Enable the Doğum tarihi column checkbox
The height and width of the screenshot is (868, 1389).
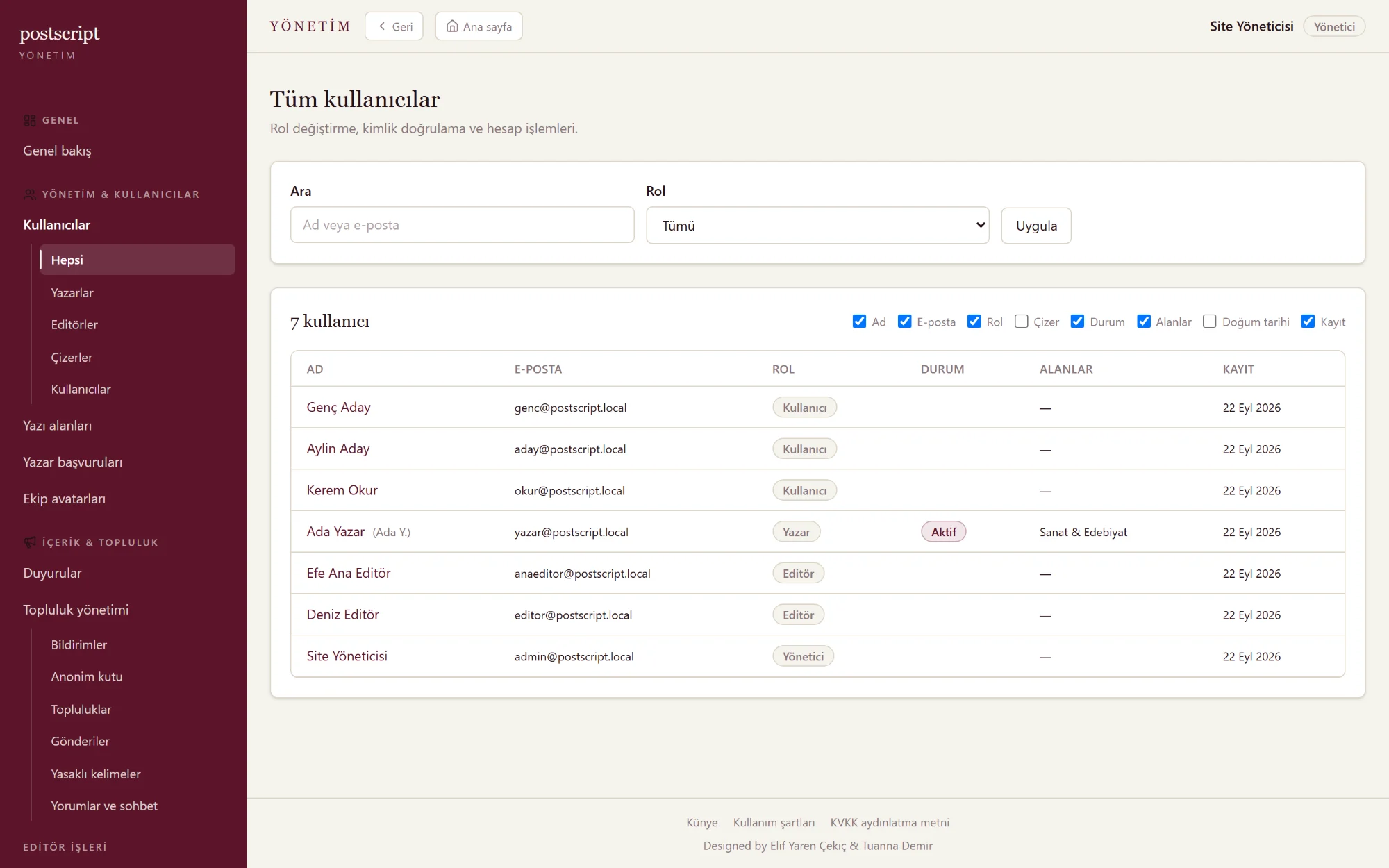coord(1209,322)
